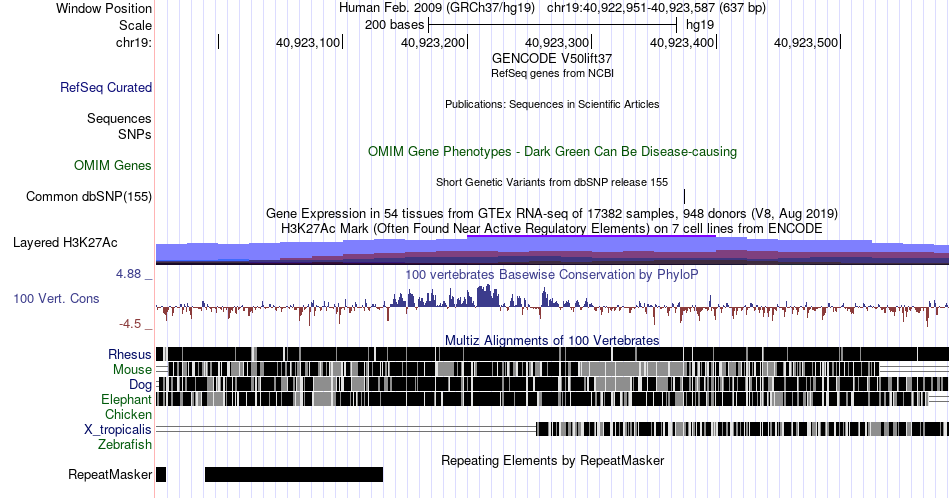Click the Scale label

coord(135,25)
